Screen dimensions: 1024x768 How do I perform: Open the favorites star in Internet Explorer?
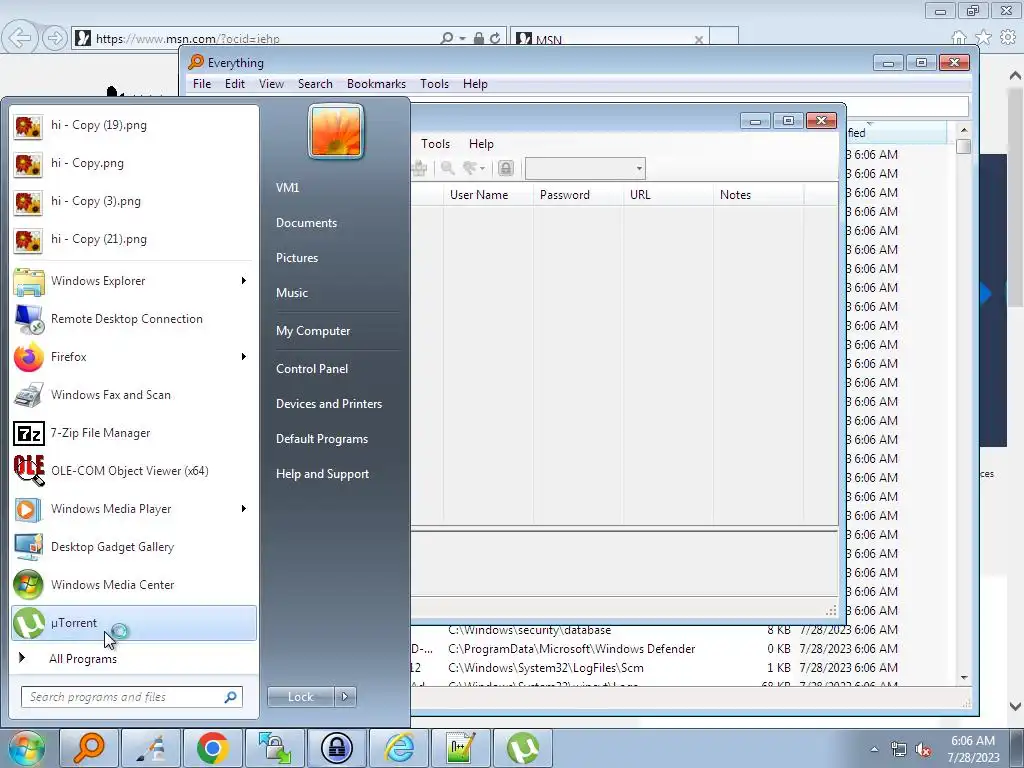(984, 38)
